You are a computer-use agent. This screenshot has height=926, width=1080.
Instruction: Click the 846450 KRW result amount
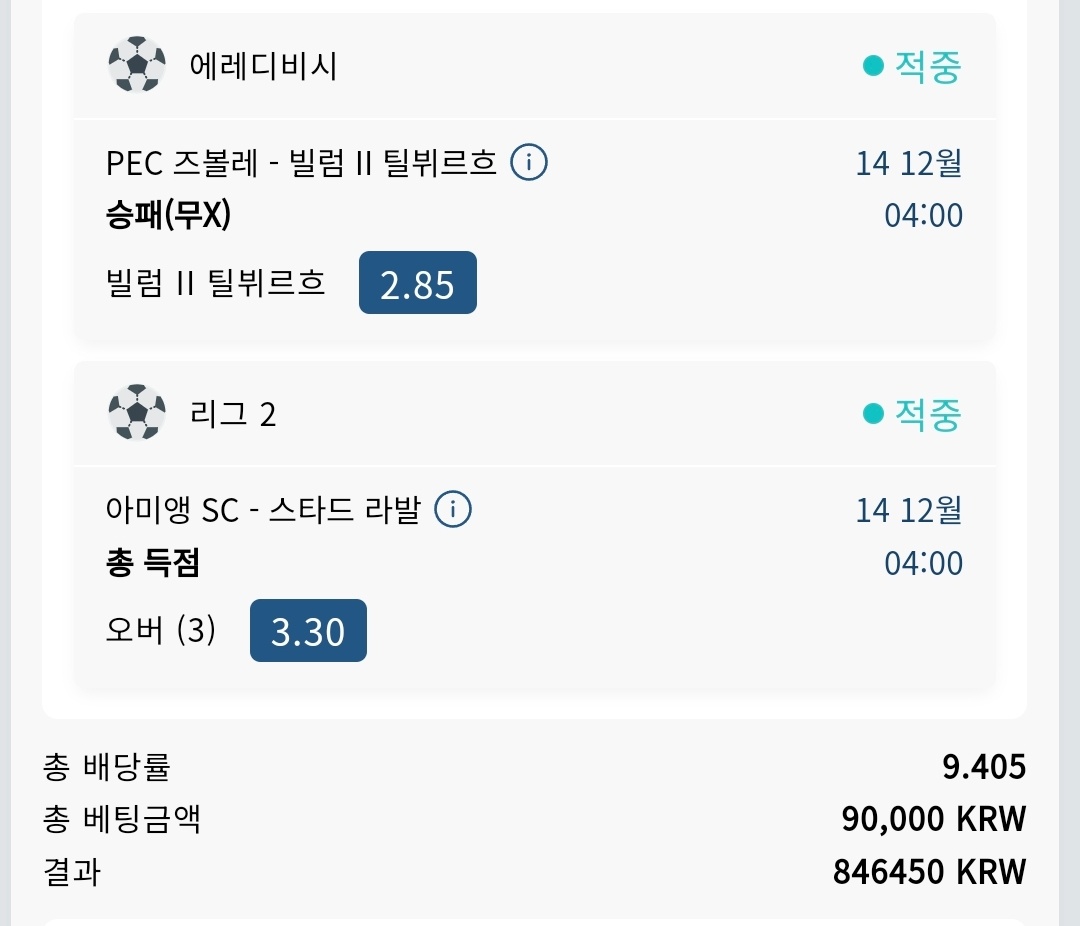[x=929, y=872]
